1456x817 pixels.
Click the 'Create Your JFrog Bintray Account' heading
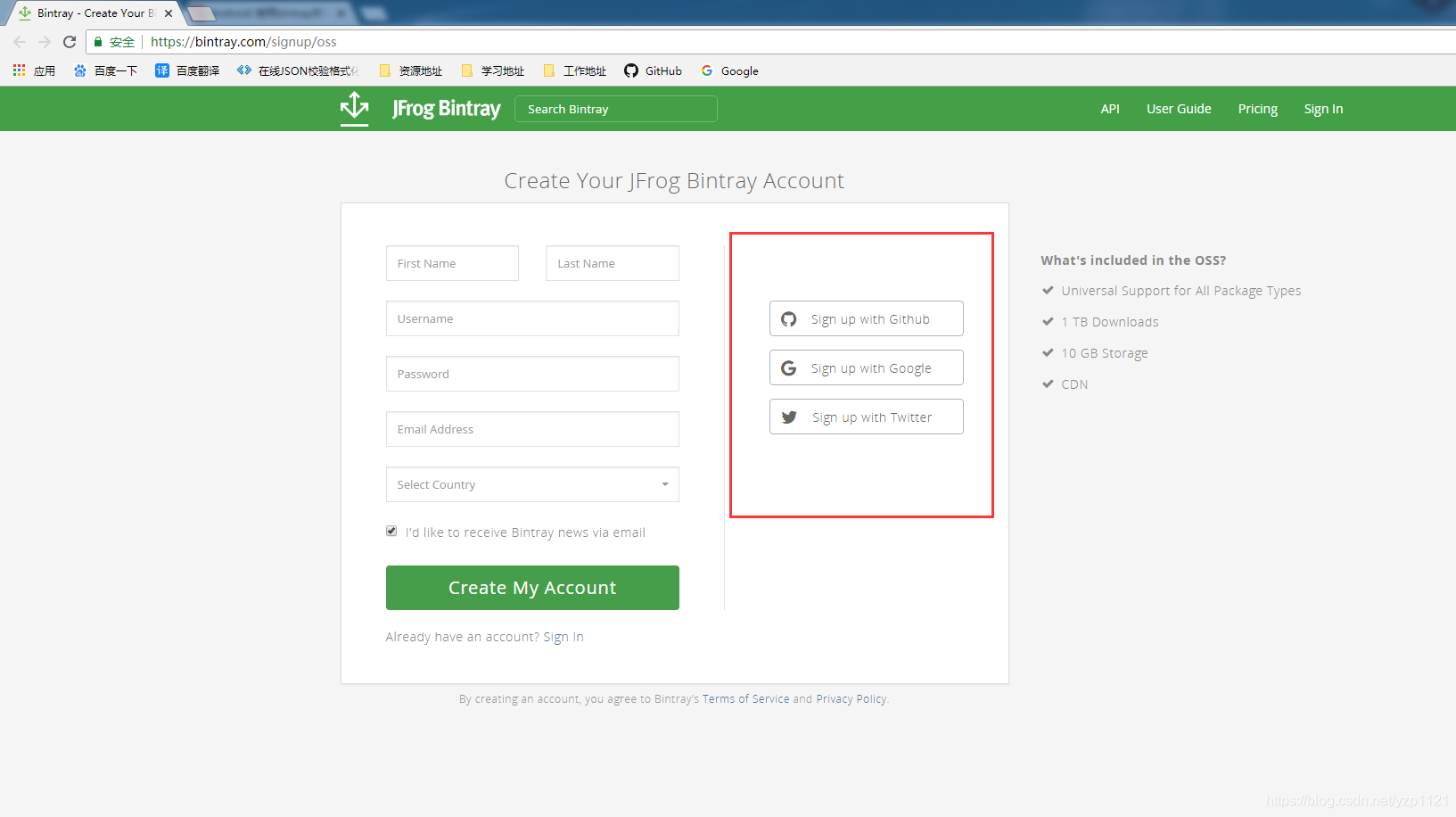[x=674, y=181]
